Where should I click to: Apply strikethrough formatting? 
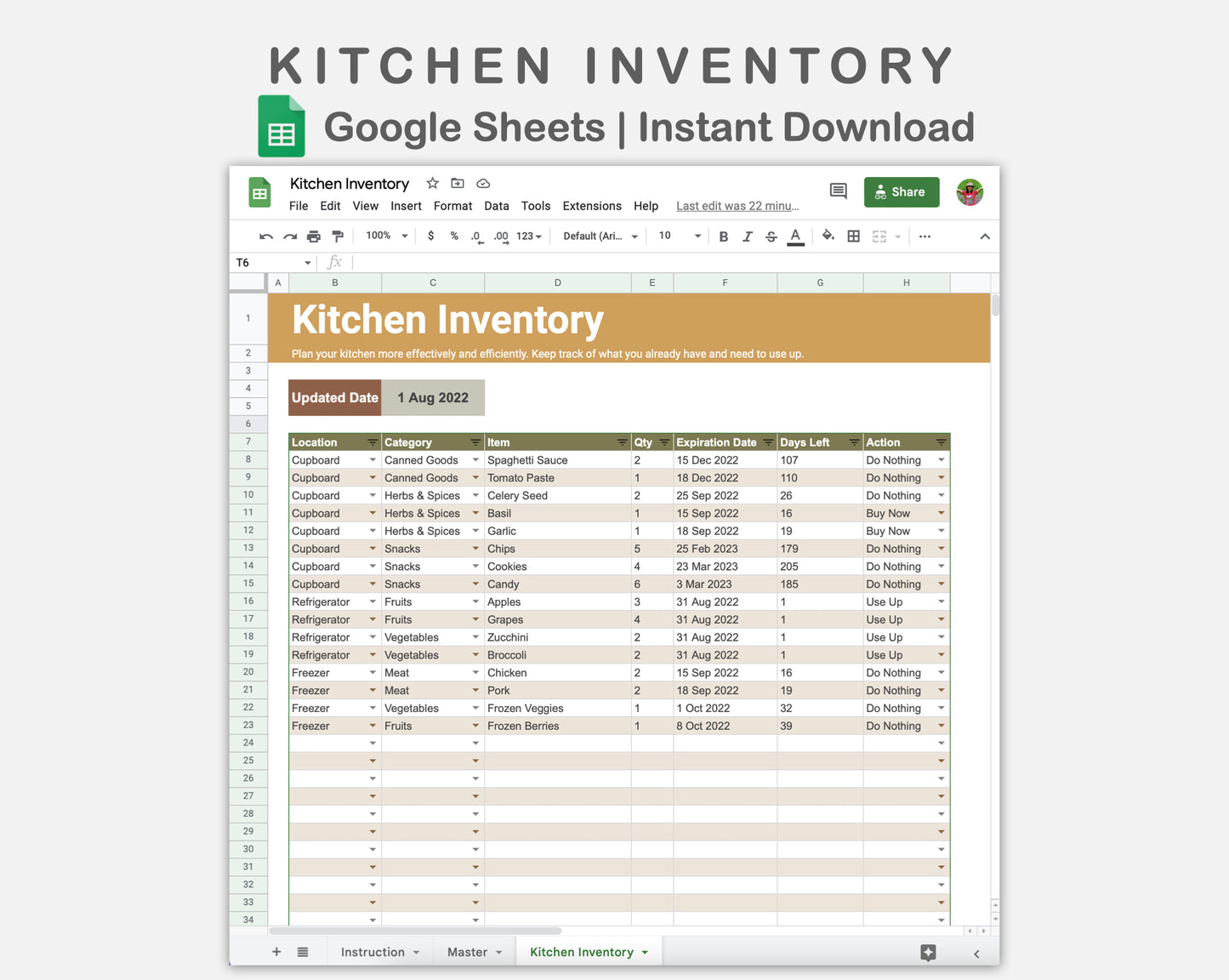tap(771, 236)
